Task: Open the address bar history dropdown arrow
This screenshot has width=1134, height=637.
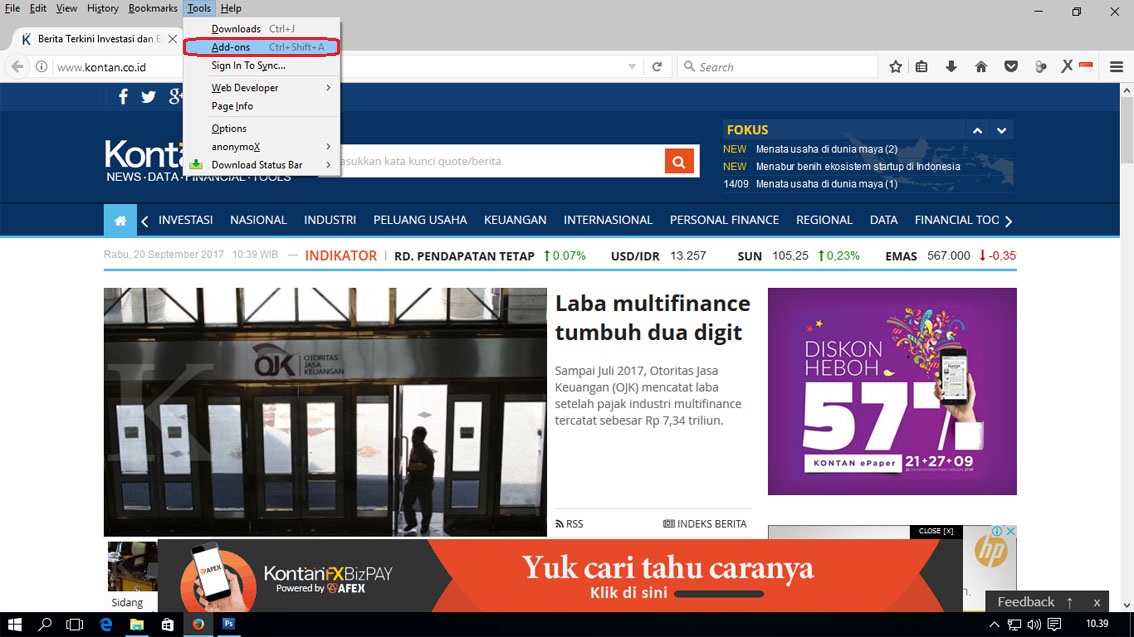Action: [x=631, y=67]
